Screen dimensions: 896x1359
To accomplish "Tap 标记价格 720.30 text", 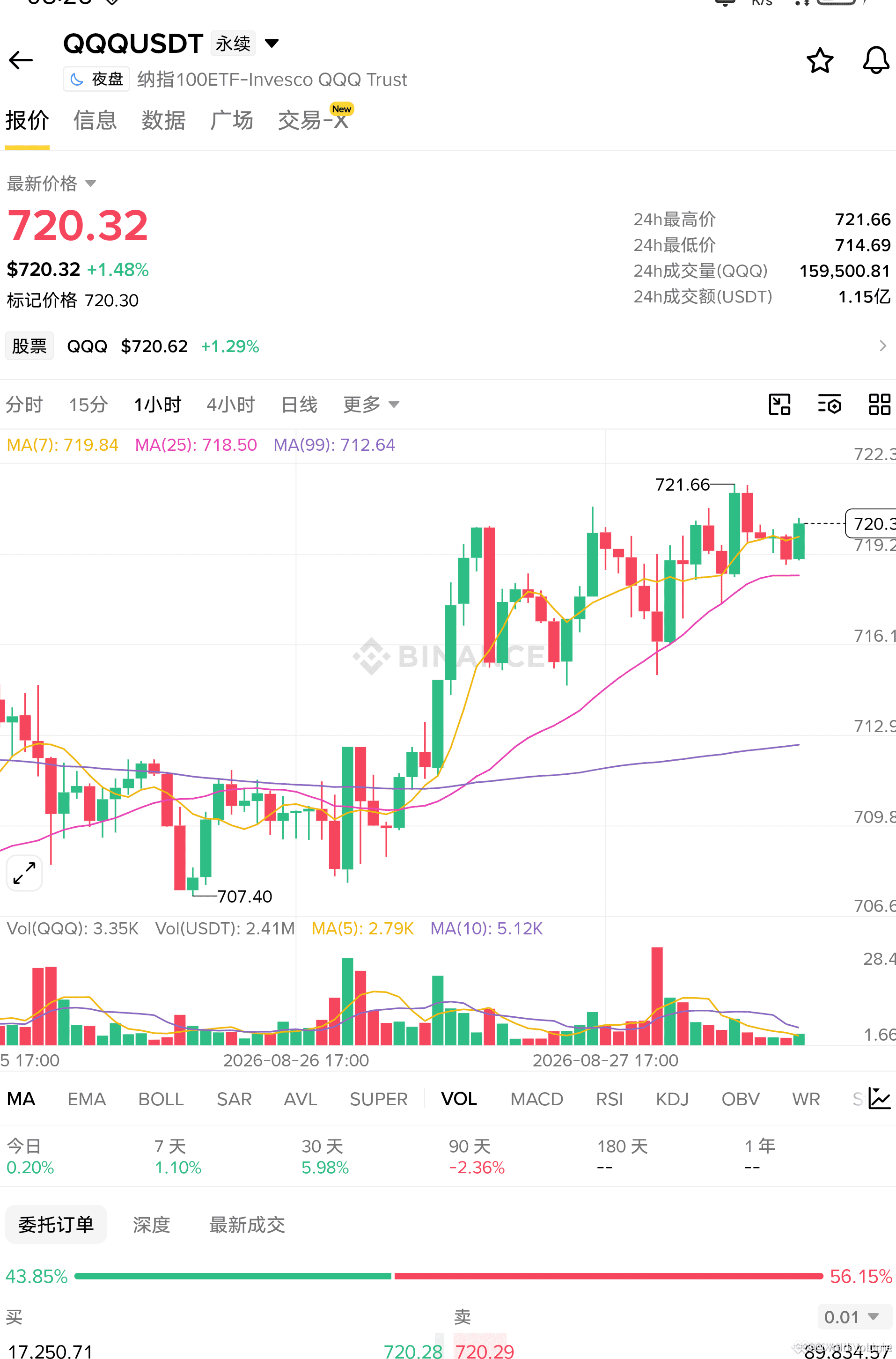I will (73, 300).
